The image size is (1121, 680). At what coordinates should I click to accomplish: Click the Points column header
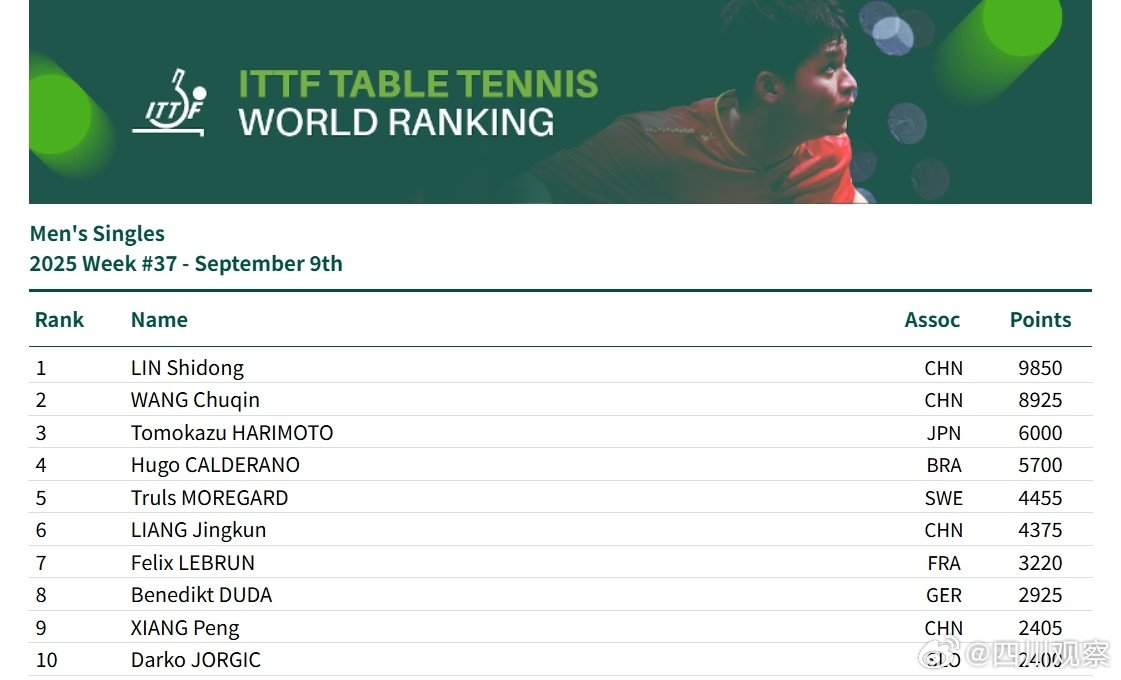(x=1040, y=320)
